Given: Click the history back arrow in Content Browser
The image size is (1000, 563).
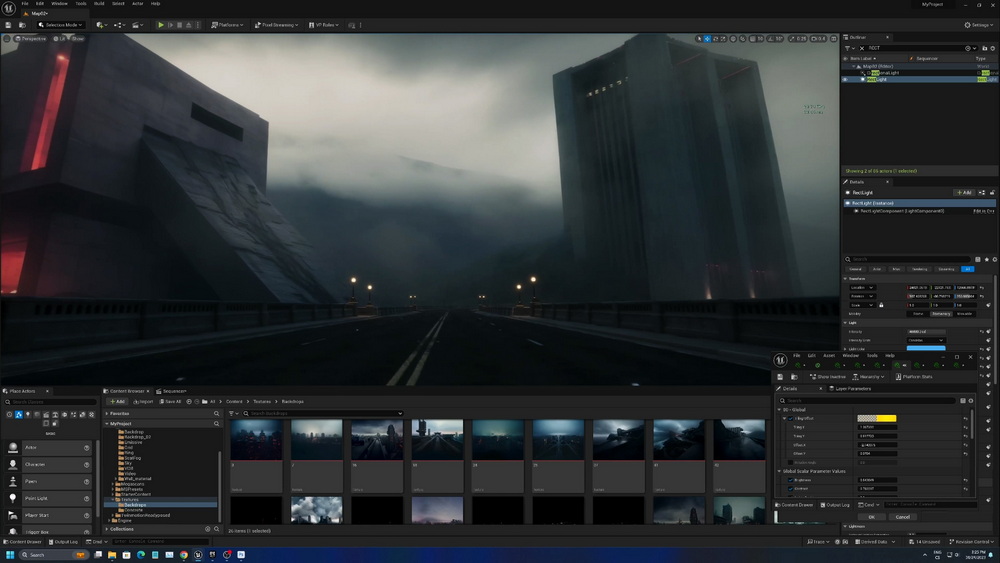Looking at the screenshot, I should click(189, 402).
